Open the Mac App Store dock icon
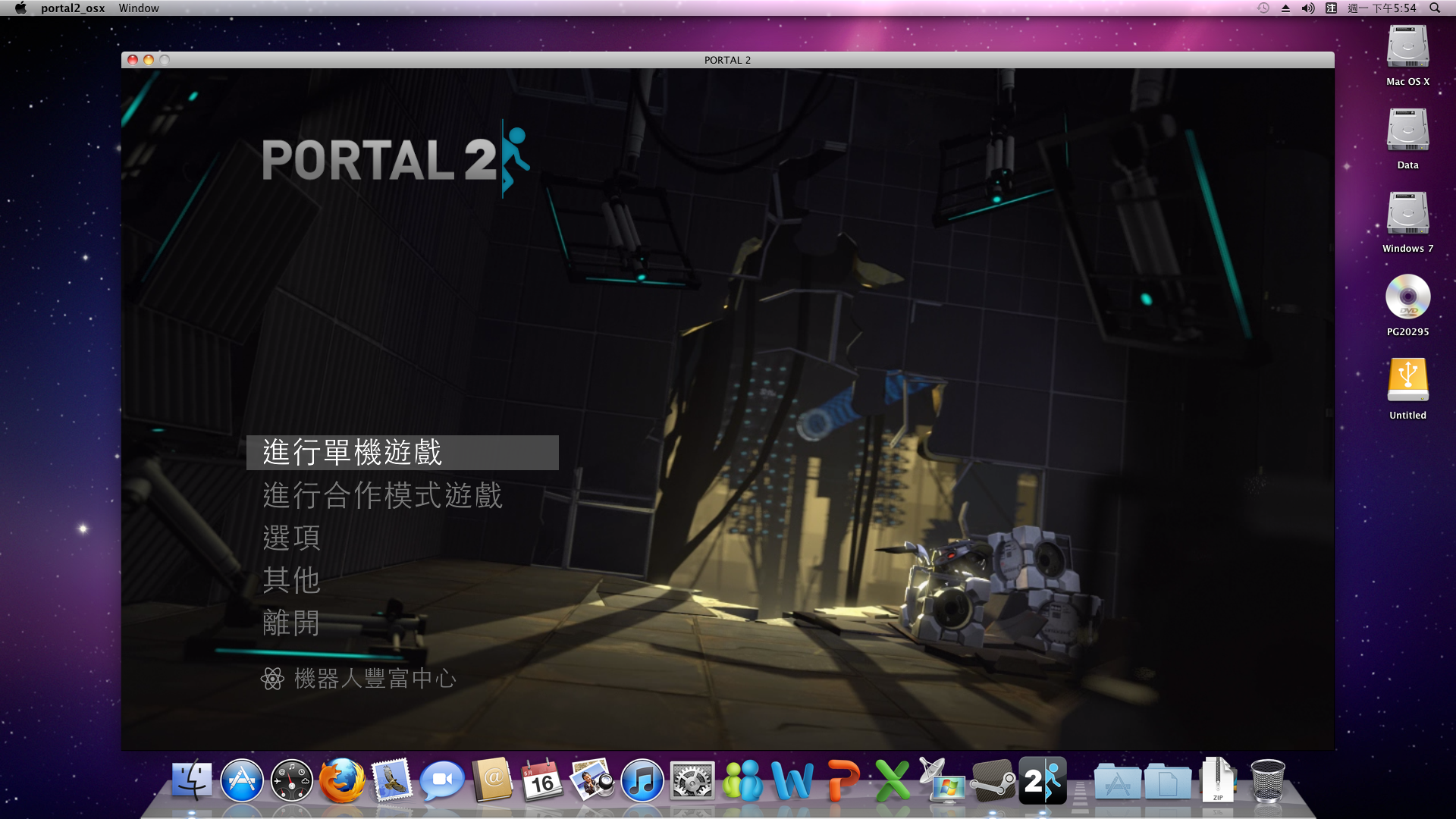 tap(242, 781)
